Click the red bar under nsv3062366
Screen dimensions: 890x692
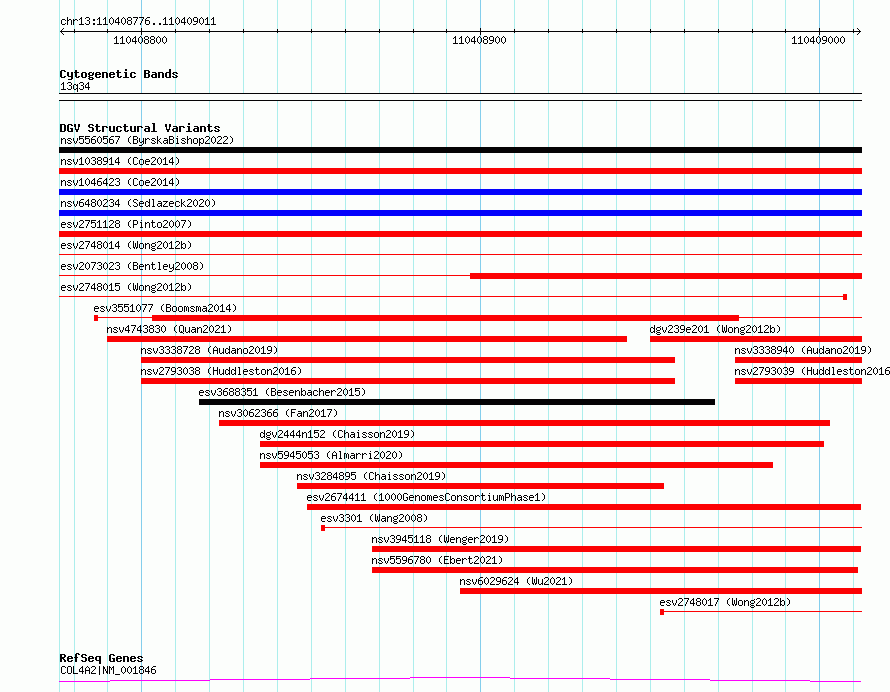(524, 423)
